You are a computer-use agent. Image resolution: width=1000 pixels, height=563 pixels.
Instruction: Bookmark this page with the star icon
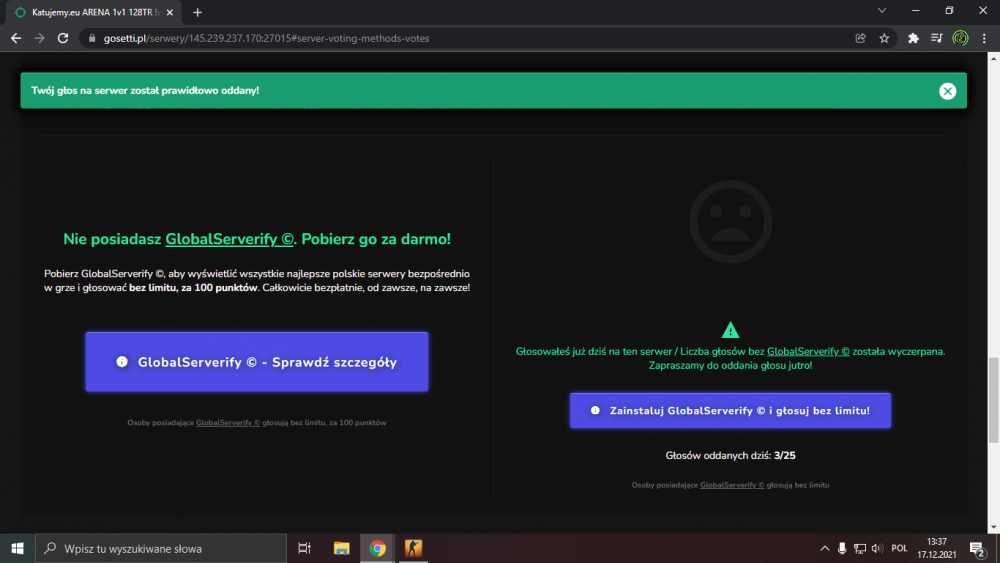pos(884,38)
